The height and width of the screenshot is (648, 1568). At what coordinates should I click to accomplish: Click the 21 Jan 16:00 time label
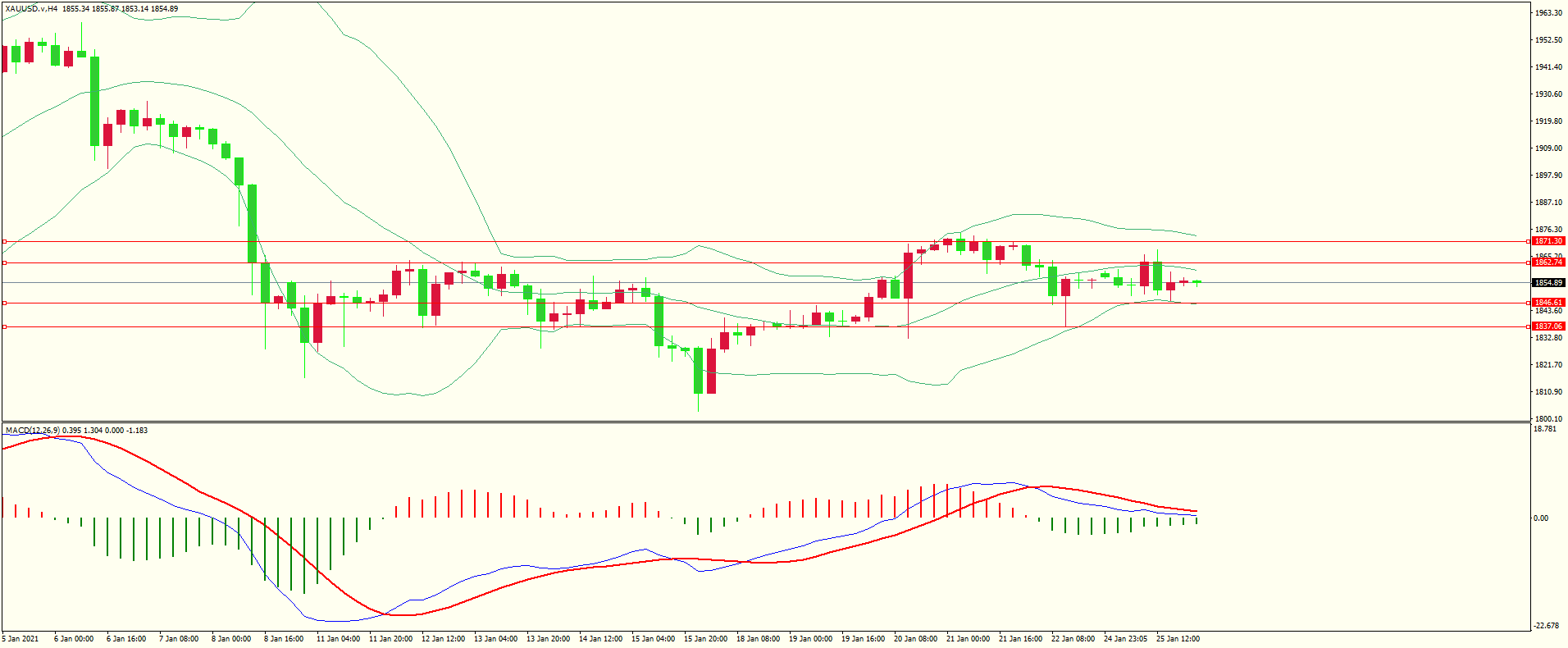(x=1021, y=639)
